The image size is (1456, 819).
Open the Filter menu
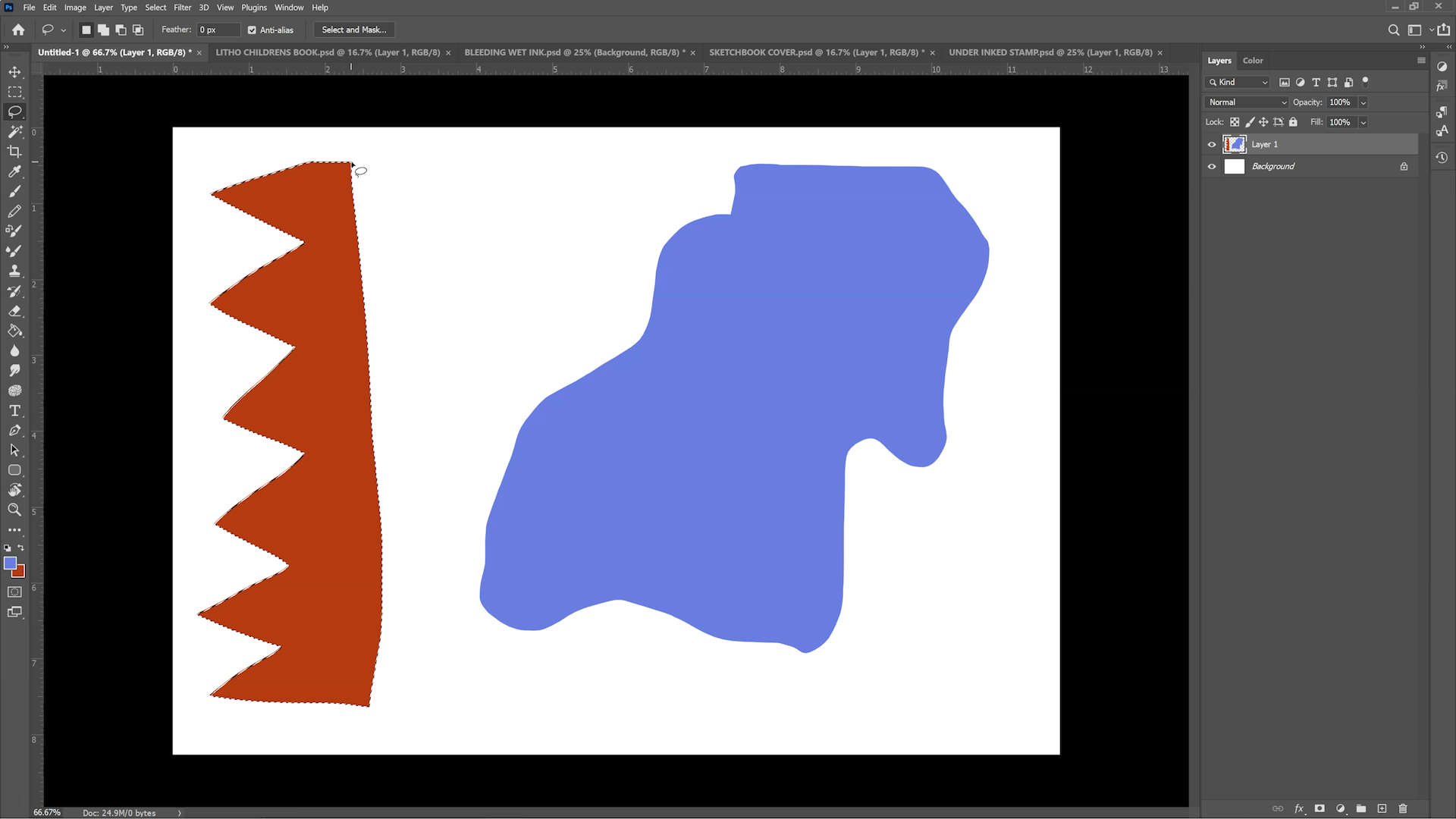point(182,8)
